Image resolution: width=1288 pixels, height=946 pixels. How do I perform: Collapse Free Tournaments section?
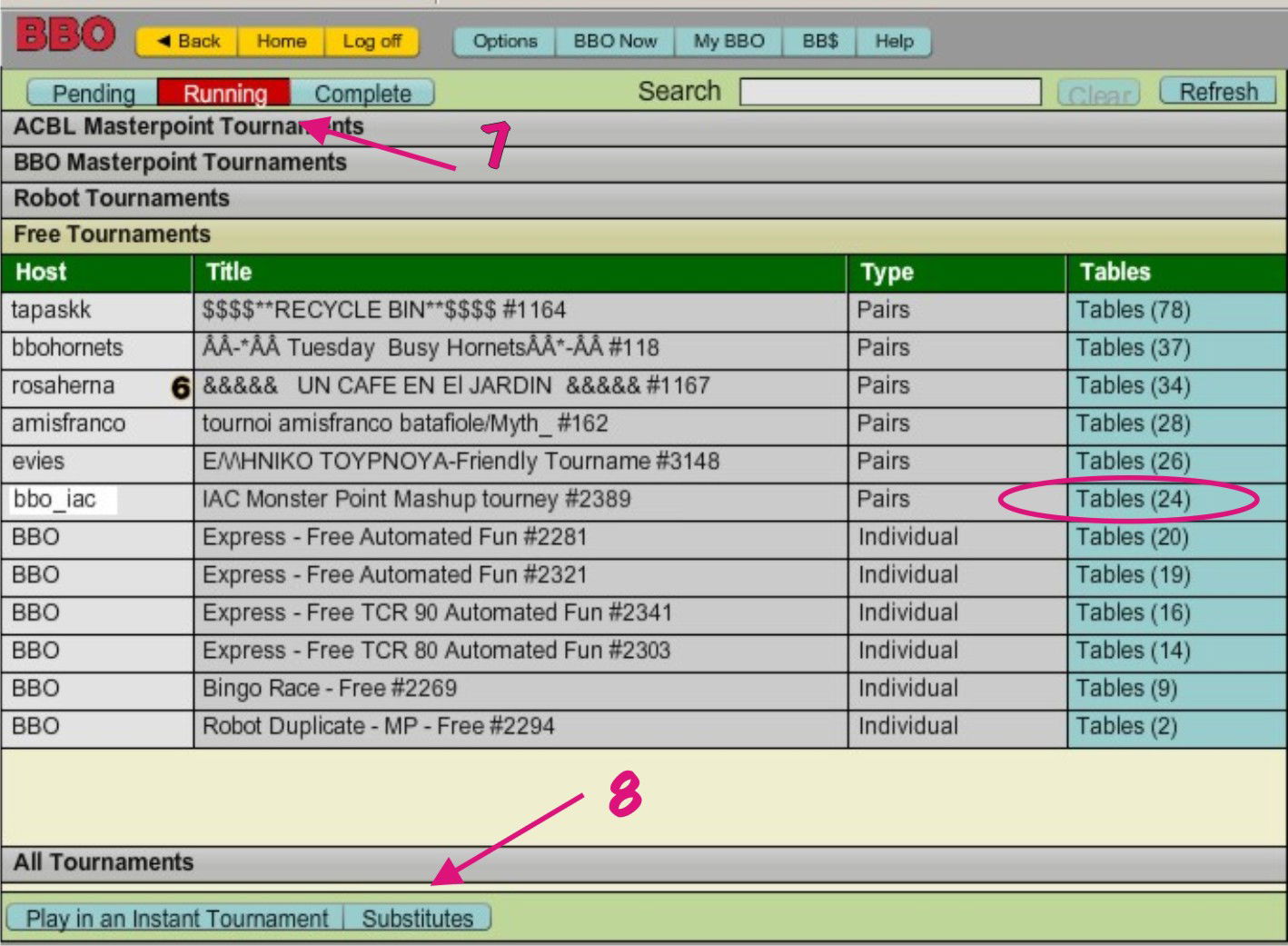click(x=644, y=235)
